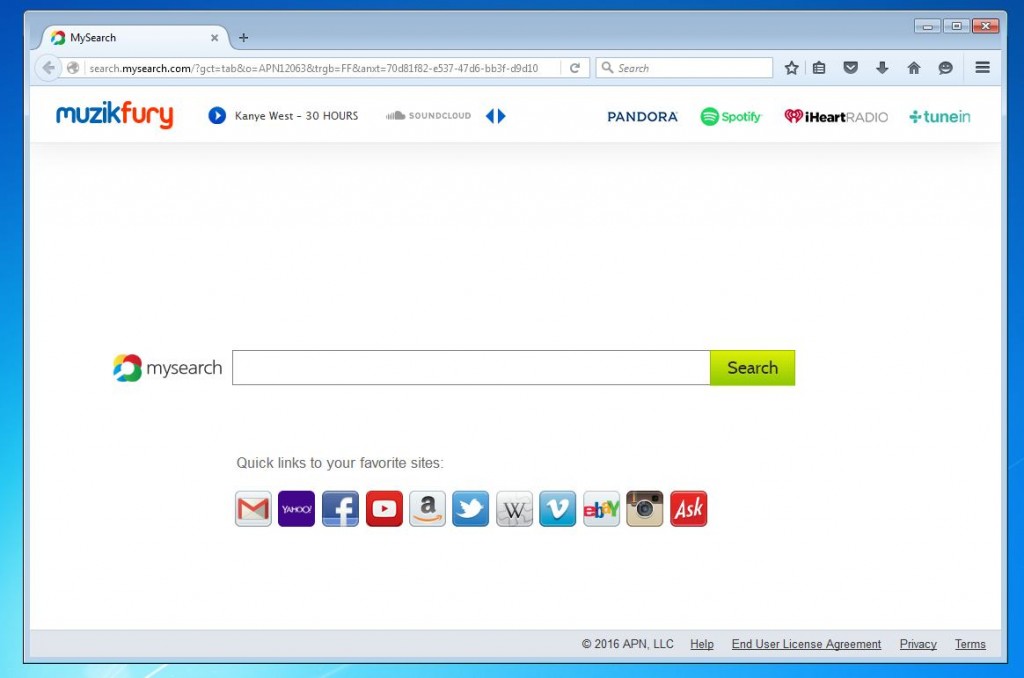Open the Terms footer link
The height and width of the screenshot is (678, 1024).
coord(970,644)
